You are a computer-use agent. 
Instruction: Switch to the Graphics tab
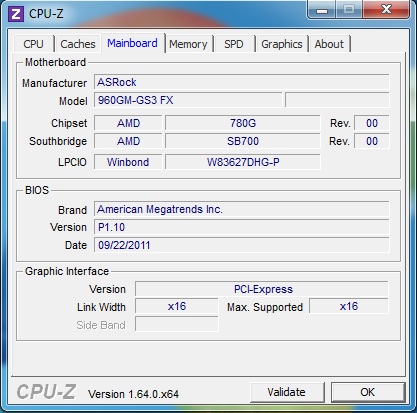coord(282,44)
